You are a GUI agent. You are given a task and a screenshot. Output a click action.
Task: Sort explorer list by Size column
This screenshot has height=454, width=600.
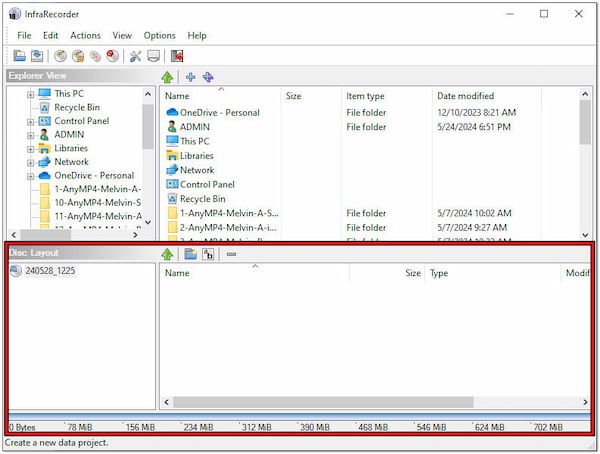coord(311,96)
